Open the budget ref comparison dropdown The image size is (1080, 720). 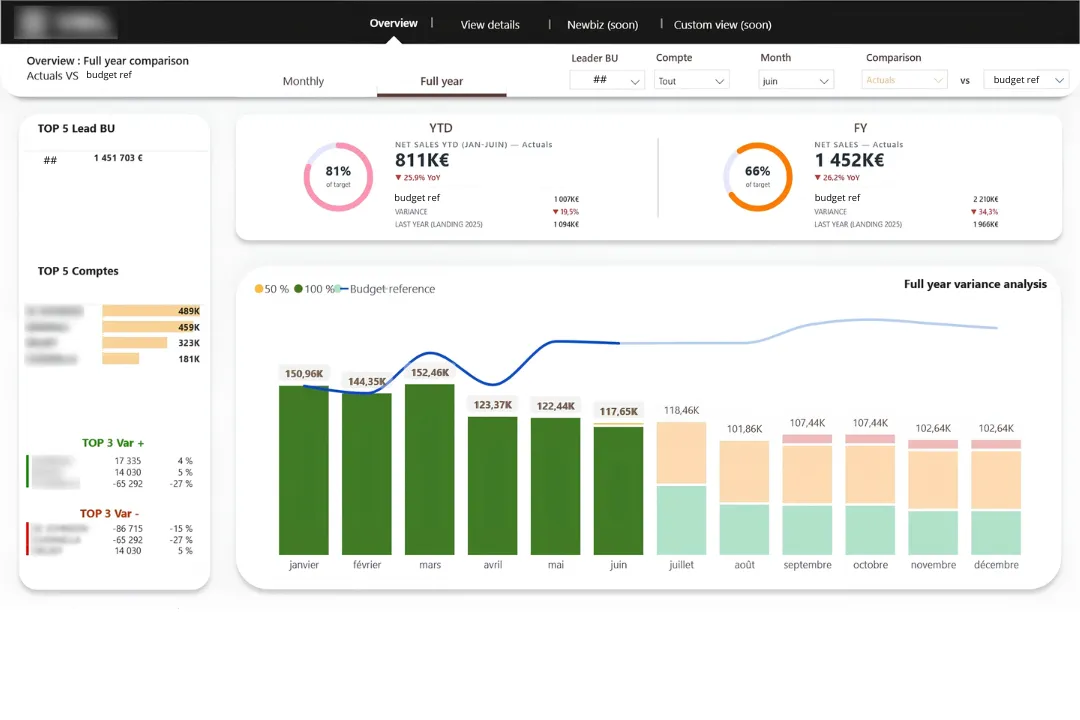[1026, 80]
